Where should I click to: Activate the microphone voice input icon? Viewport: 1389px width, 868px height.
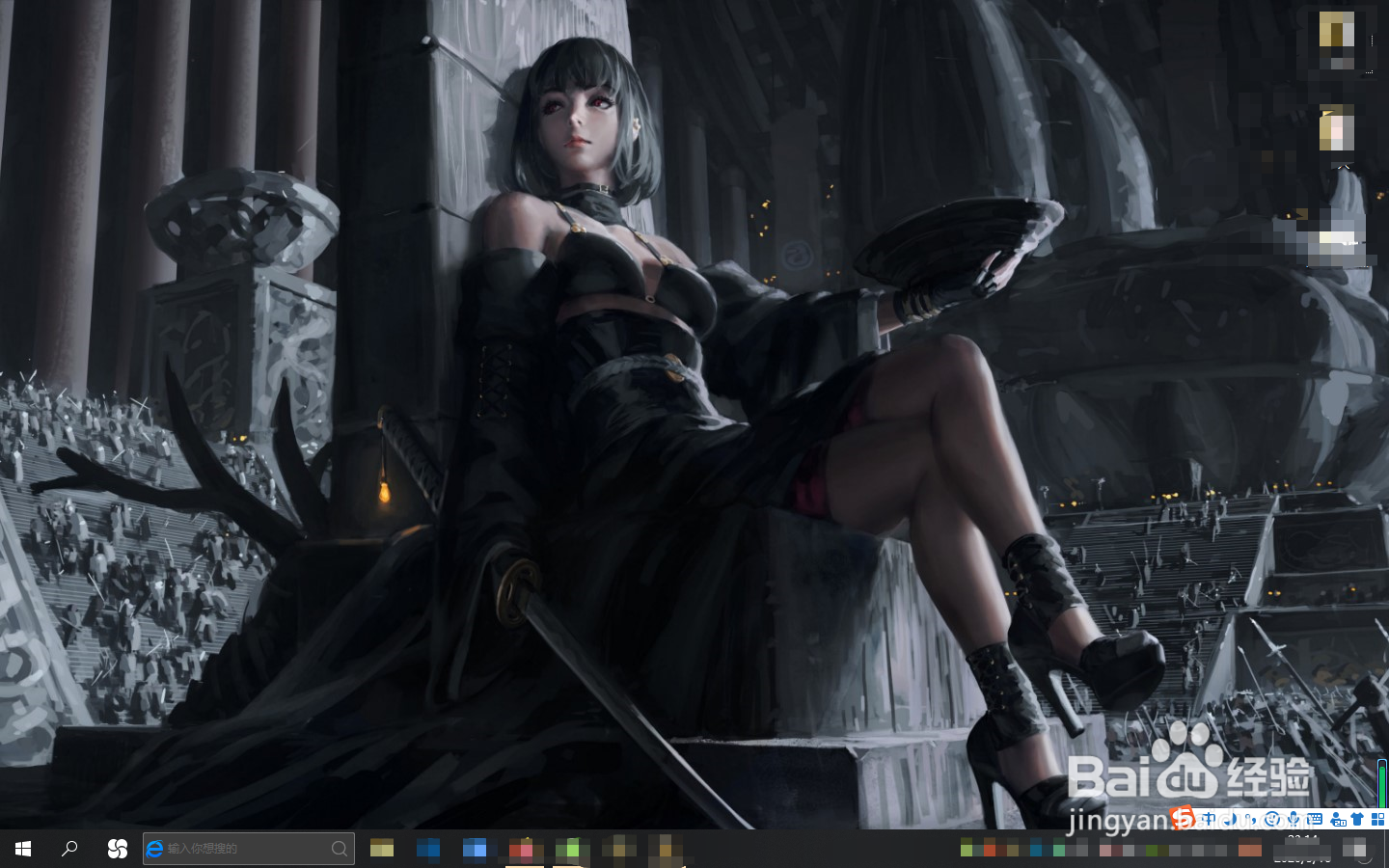(1294, 819)
